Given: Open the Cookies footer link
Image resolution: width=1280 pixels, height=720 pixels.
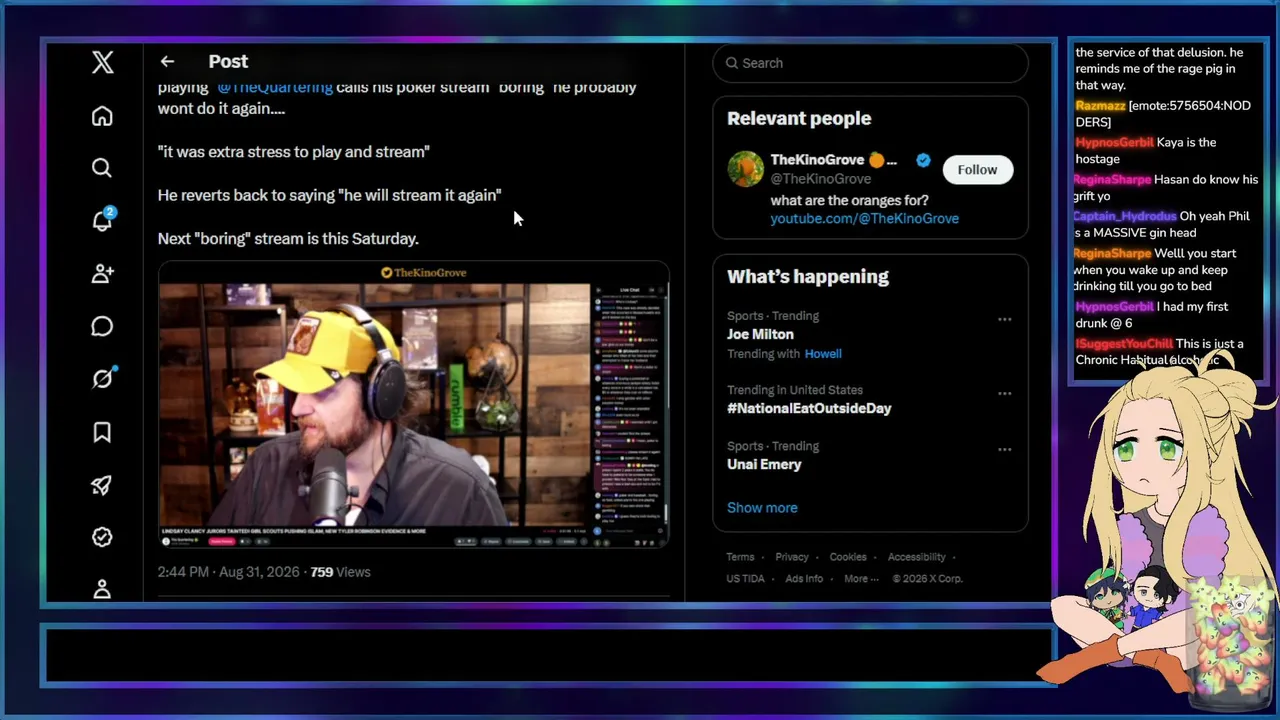Looking at the screenshot, I should 848,557.
